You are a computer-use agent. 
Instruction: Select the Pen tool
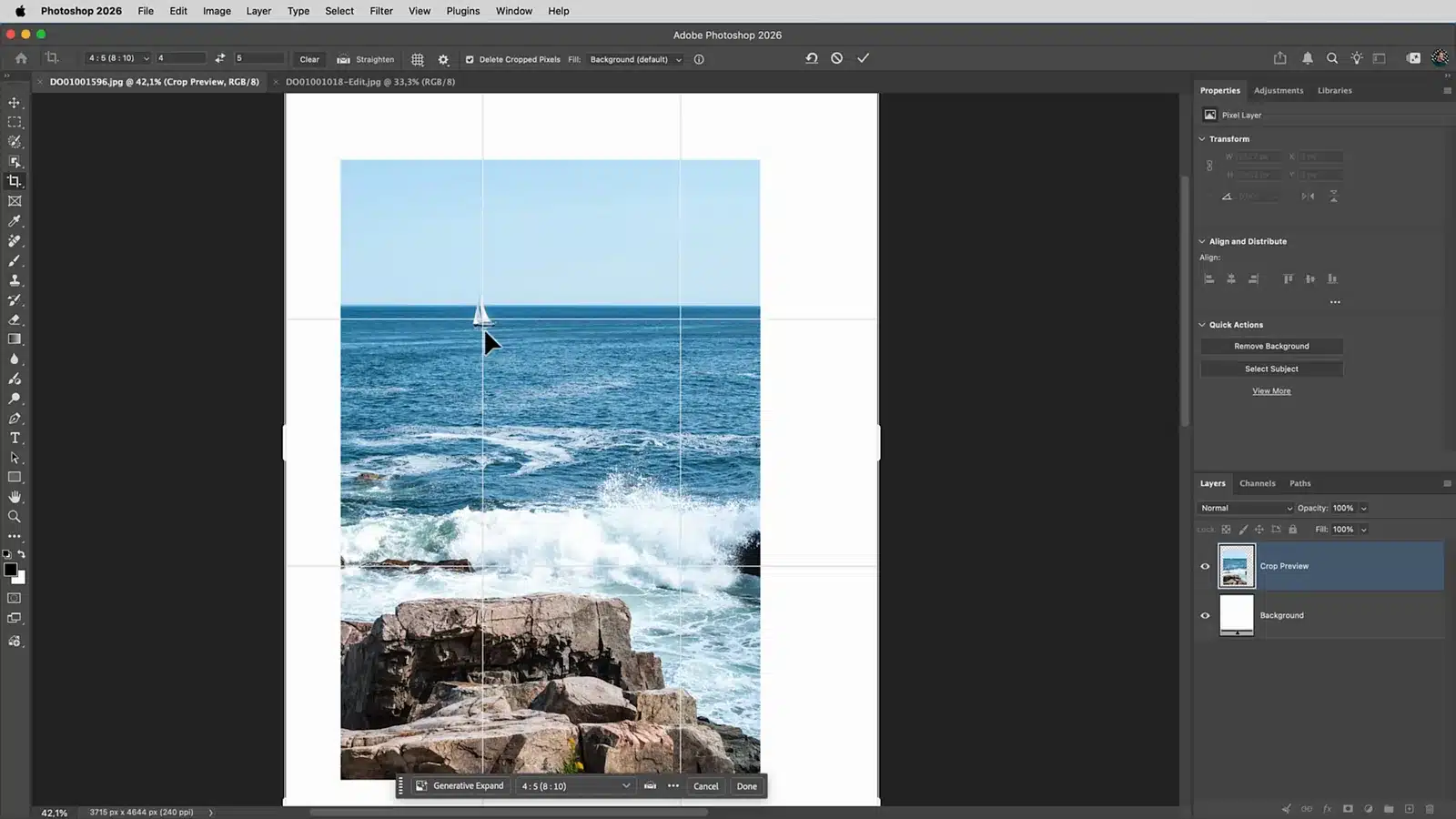15,419
